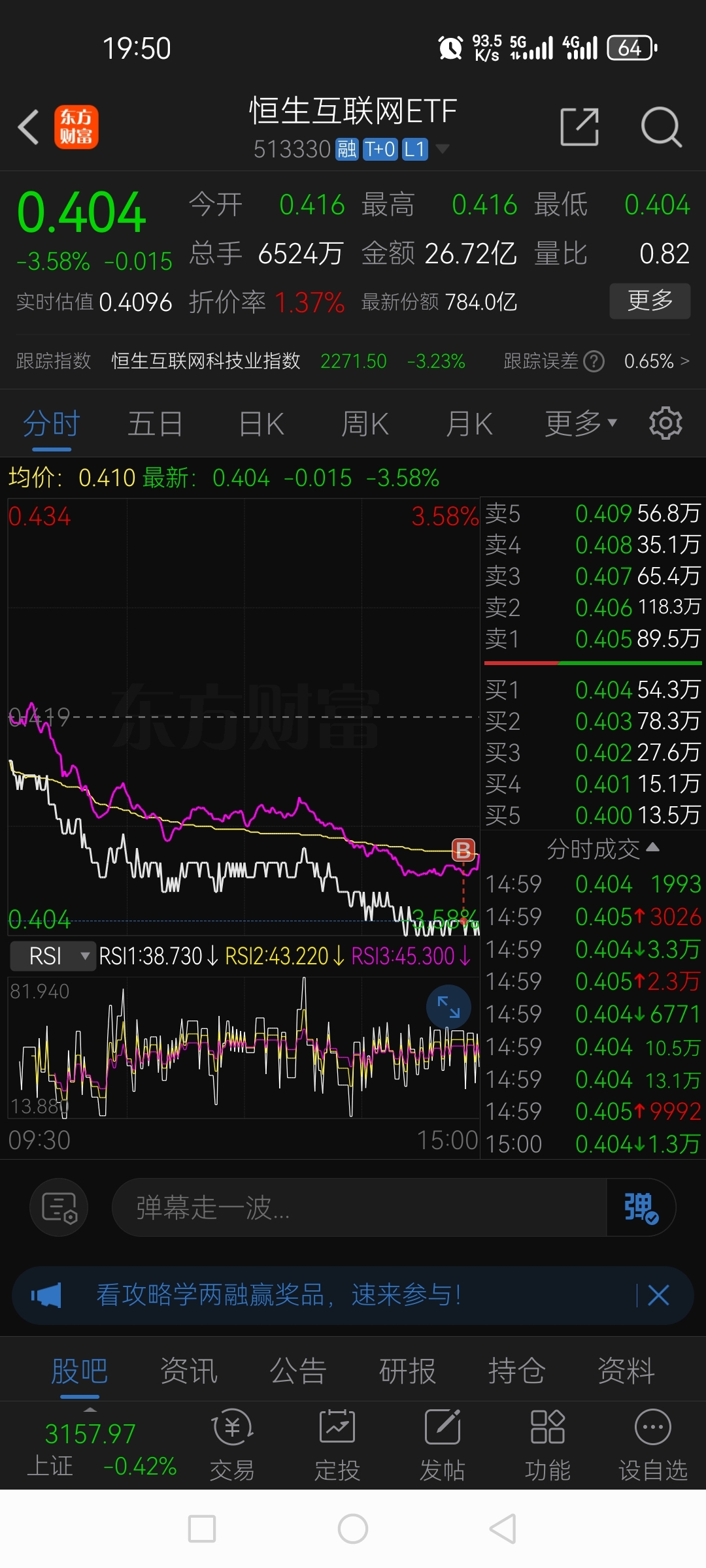Tap the L1 level badge
The height and width of the screenshot is (1568, 706).
[x=414, y=150]
